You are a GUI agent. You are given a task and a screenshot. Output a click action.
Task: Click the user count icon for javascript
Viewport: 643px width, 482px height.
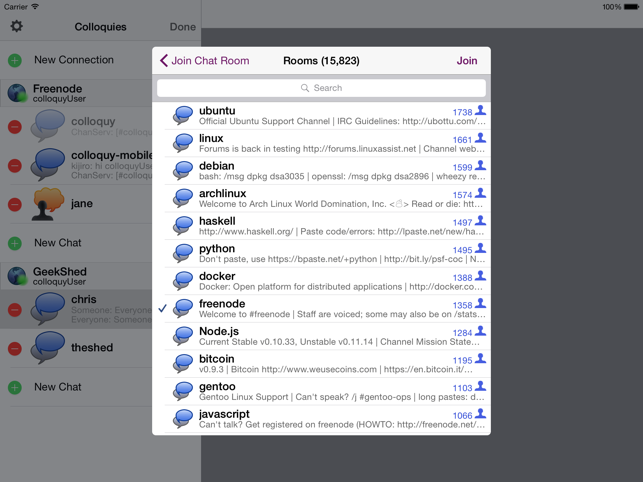[480, 413]
